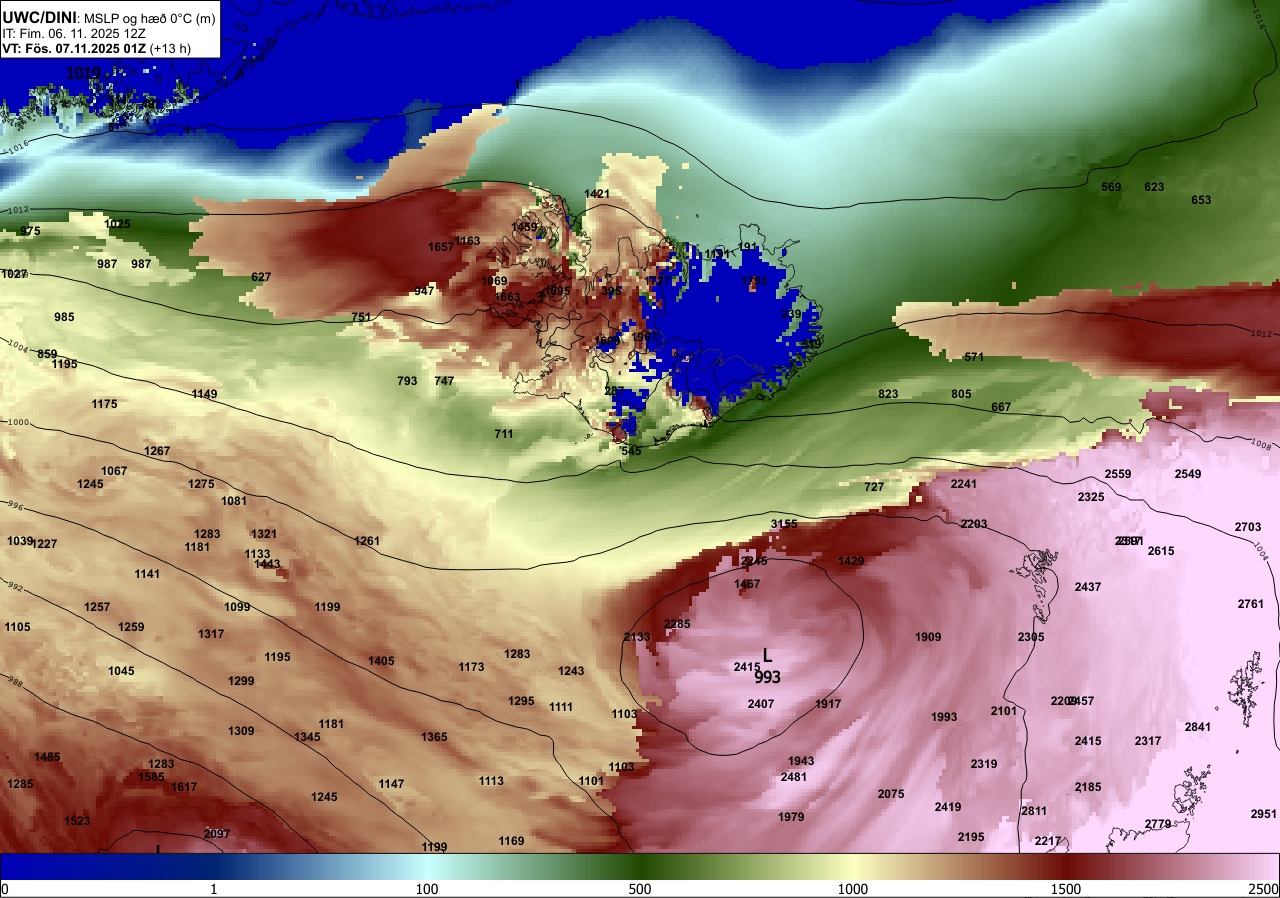Click the 2811 height value
The height and width of the screenshot is (898, 1280).
[1034, 811]
